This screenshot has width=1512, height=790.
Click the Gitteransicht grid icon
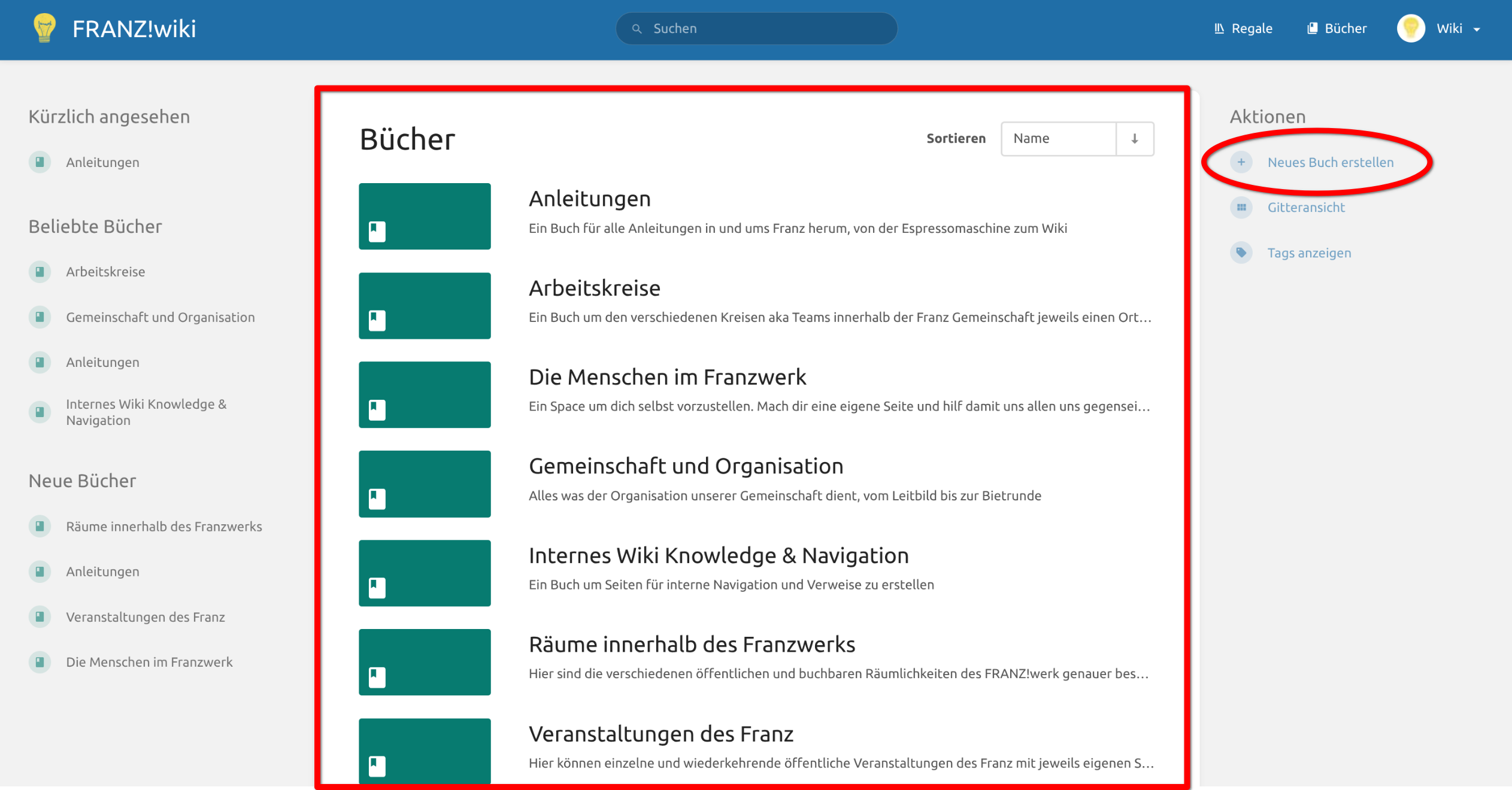(1241, 208)
